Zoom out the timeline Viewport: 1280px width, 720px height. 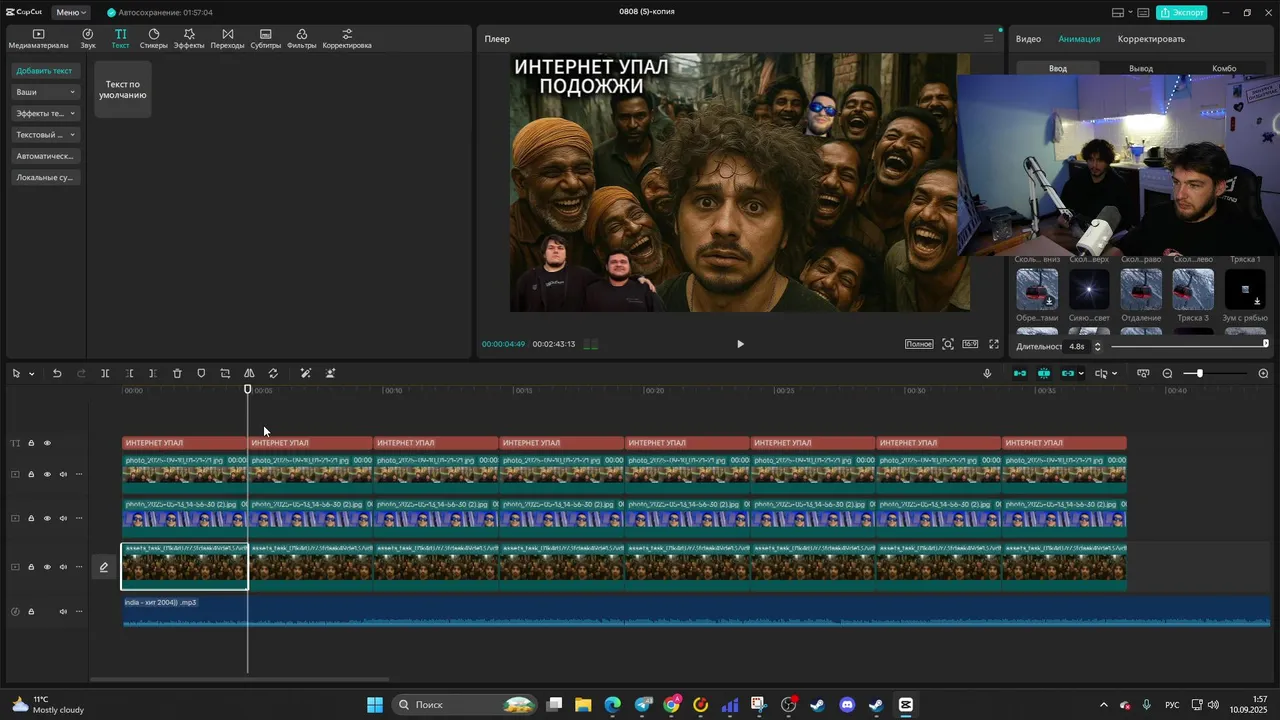point(1167,373)
